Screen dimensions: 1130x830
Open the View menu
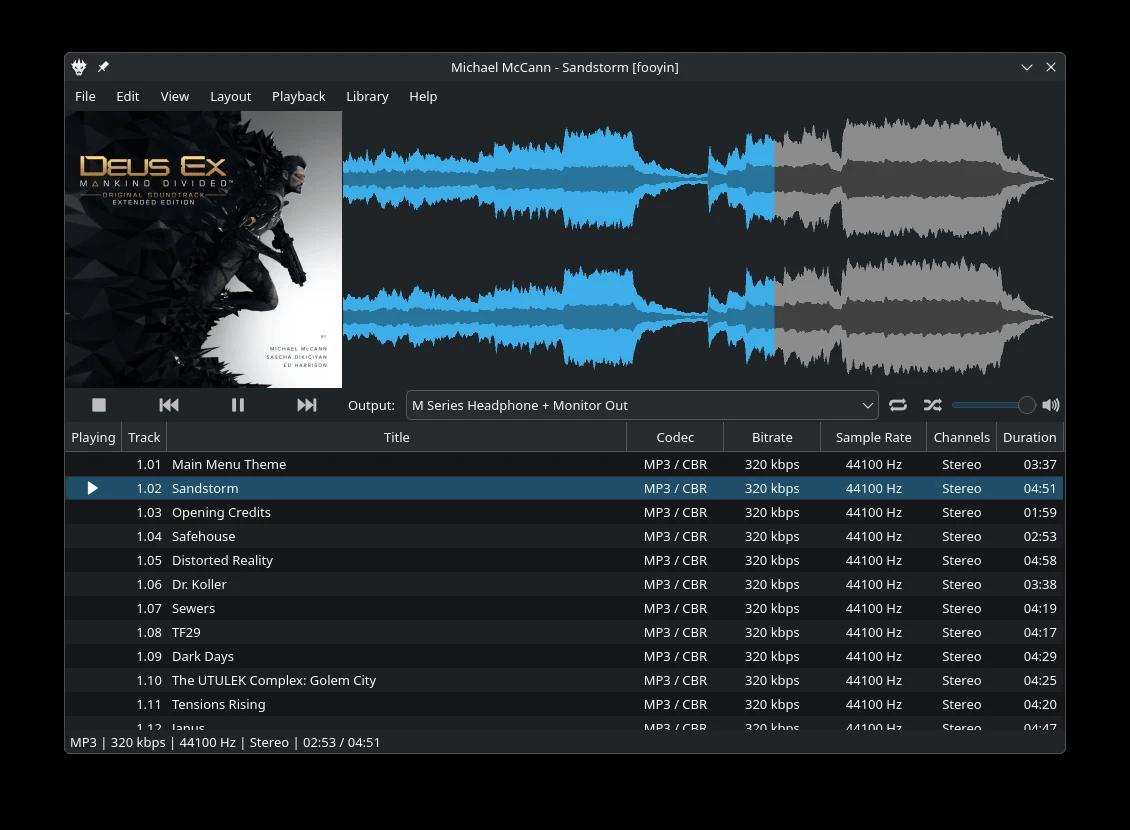point(174,97)
